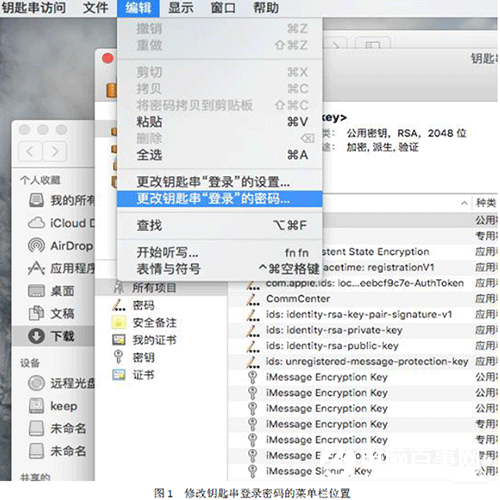Open the 窗口 menu

(223, 8)
